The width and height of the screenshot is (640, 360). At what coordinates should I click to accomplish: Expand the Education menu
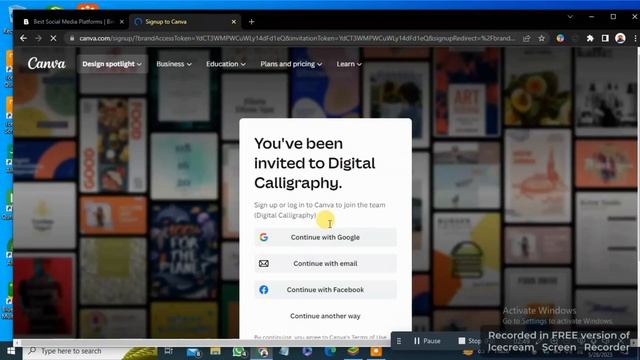(x=226, y=64)
